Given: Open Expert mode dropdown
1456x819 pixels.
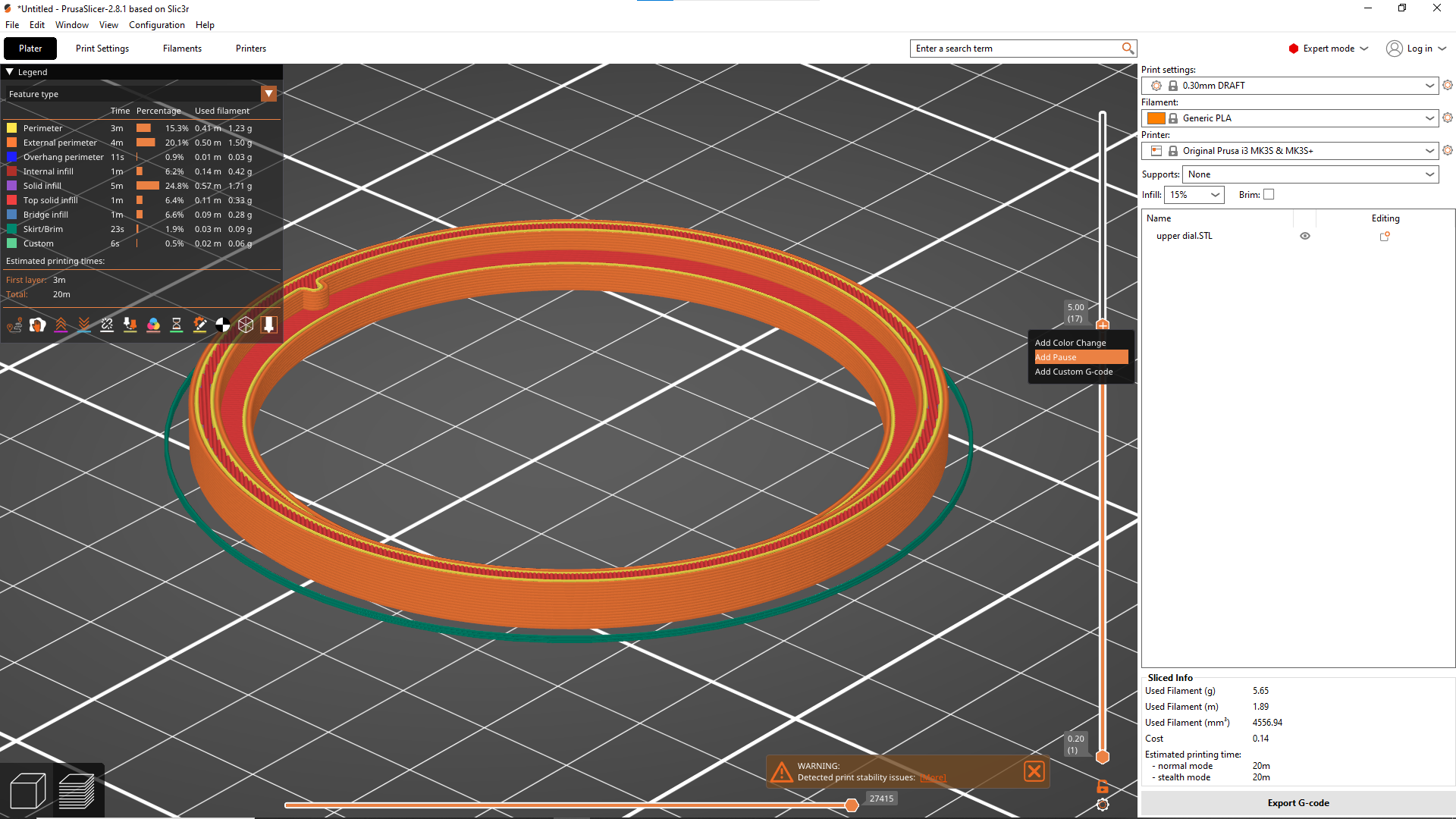Looking at the screenshot, I should (1329, 49).
